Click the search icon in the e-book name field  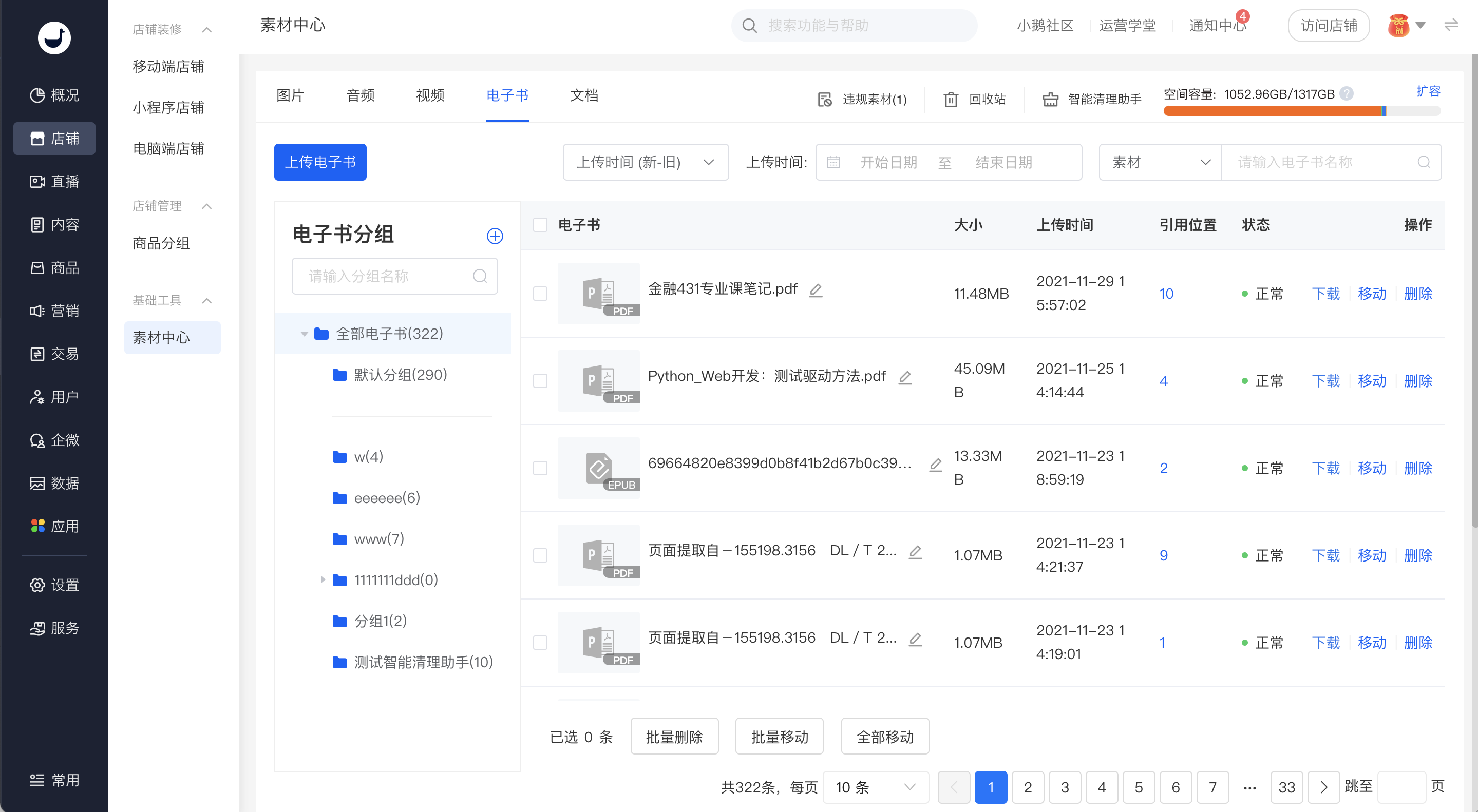pos(1424,162)
